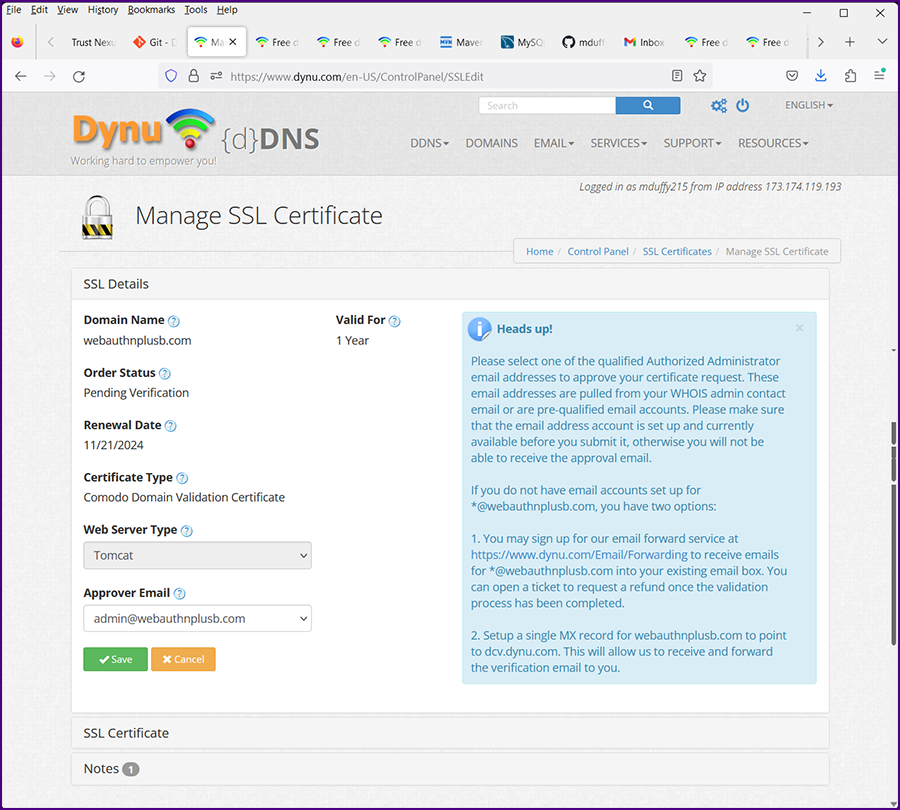Click the blue search magnifier button
Viewport: 900px width, 810px height.
(x=648, y=105)
